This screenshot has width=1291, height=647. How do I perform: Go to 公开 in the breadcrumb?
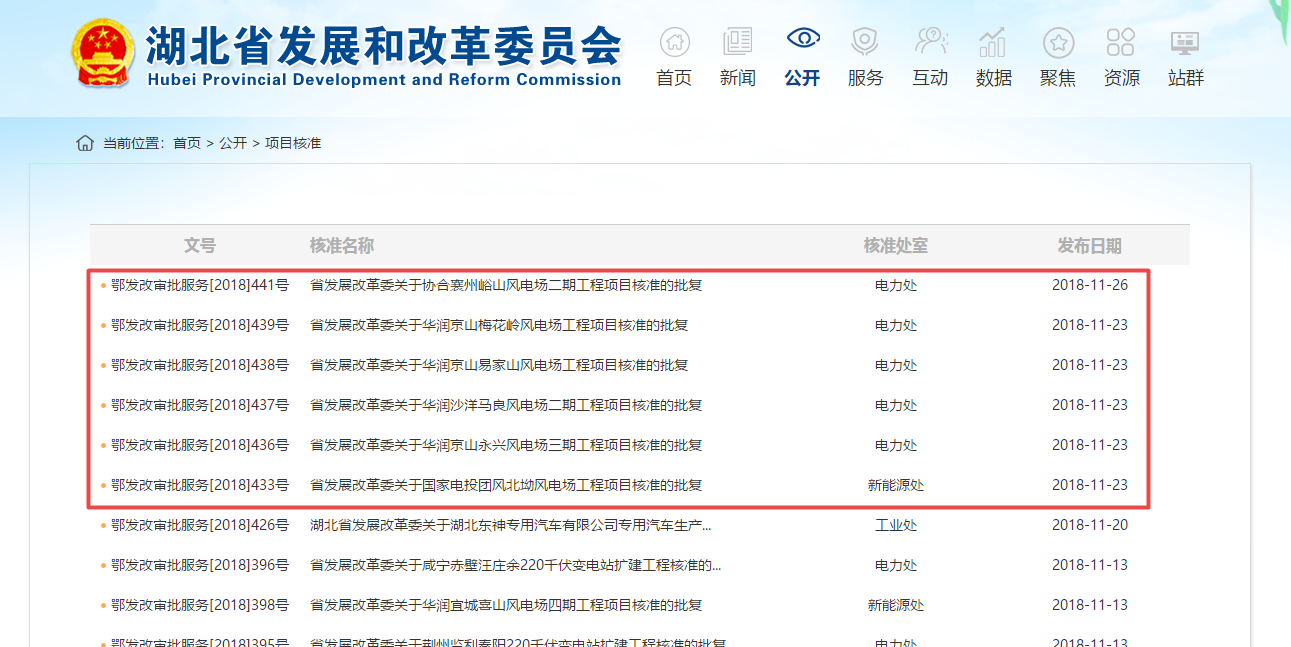(233, 143)
